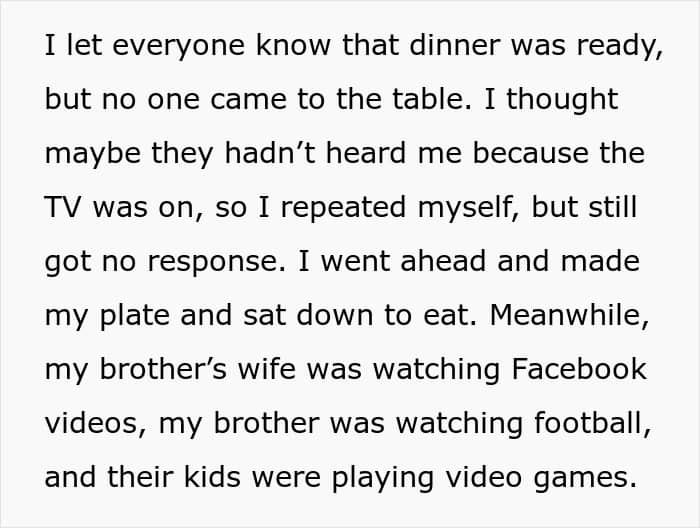Click the word "everyone" in the first line
Screen dimensions: 700x528
[x=179, y=46]
